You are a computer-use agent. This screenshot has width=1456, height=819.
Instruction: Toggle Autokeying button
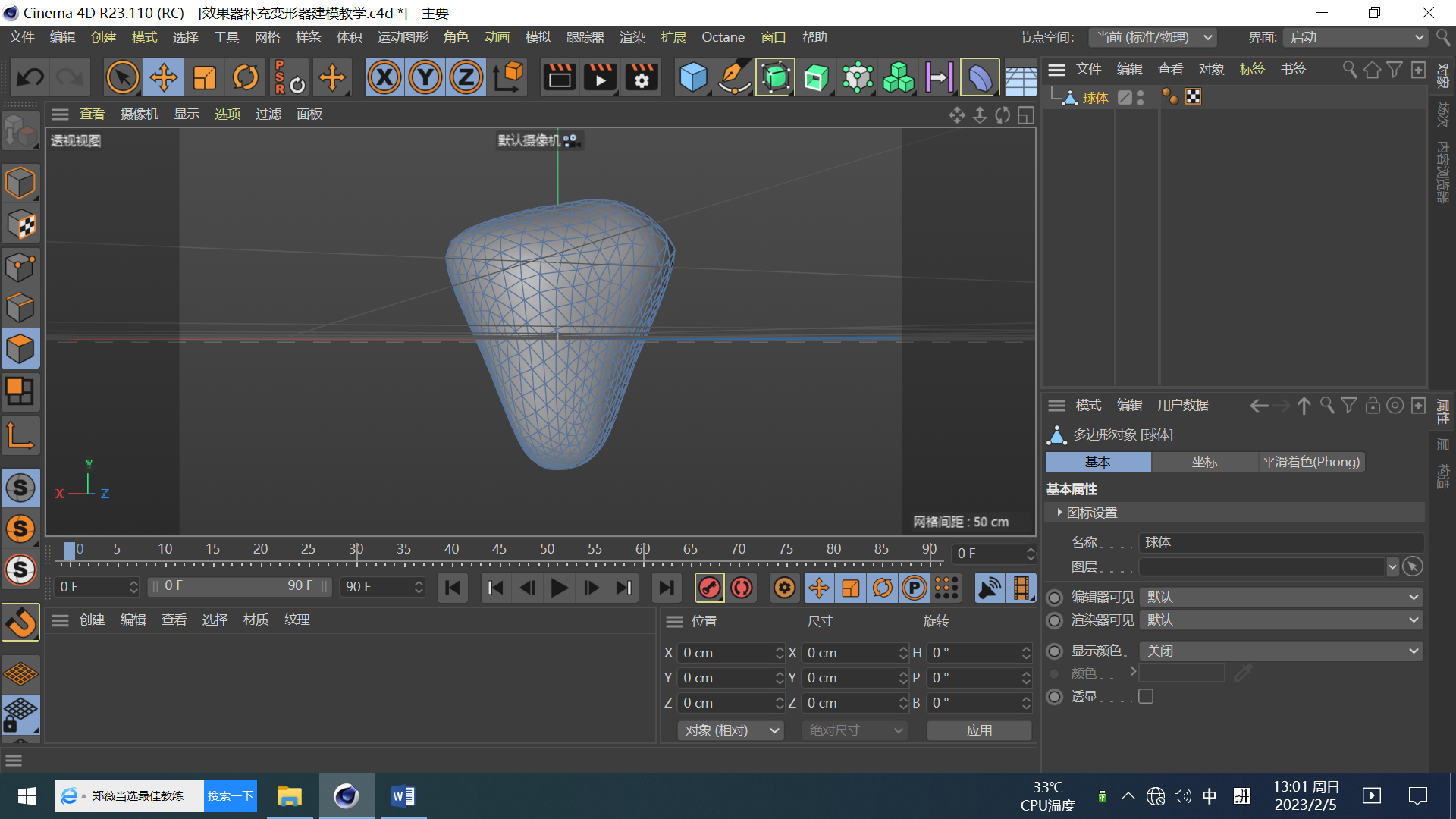(742, 588)
